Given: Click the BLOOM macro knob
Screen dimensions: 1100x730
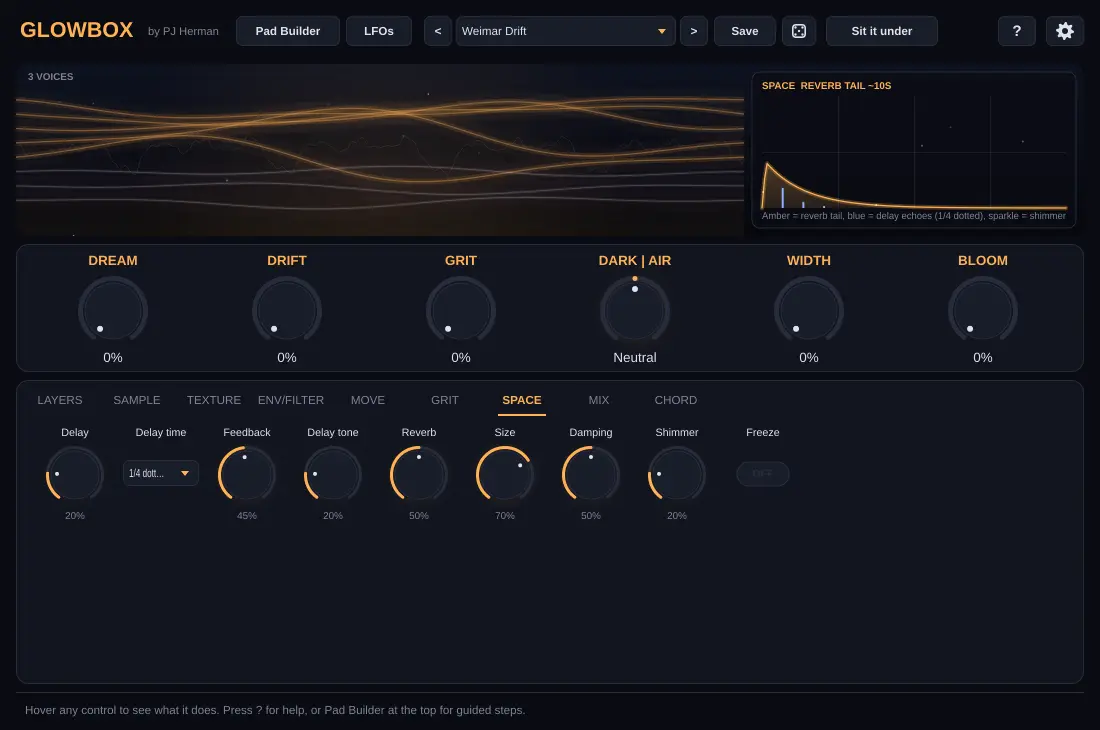Looking at the screenshot, I should coord(983,311).
